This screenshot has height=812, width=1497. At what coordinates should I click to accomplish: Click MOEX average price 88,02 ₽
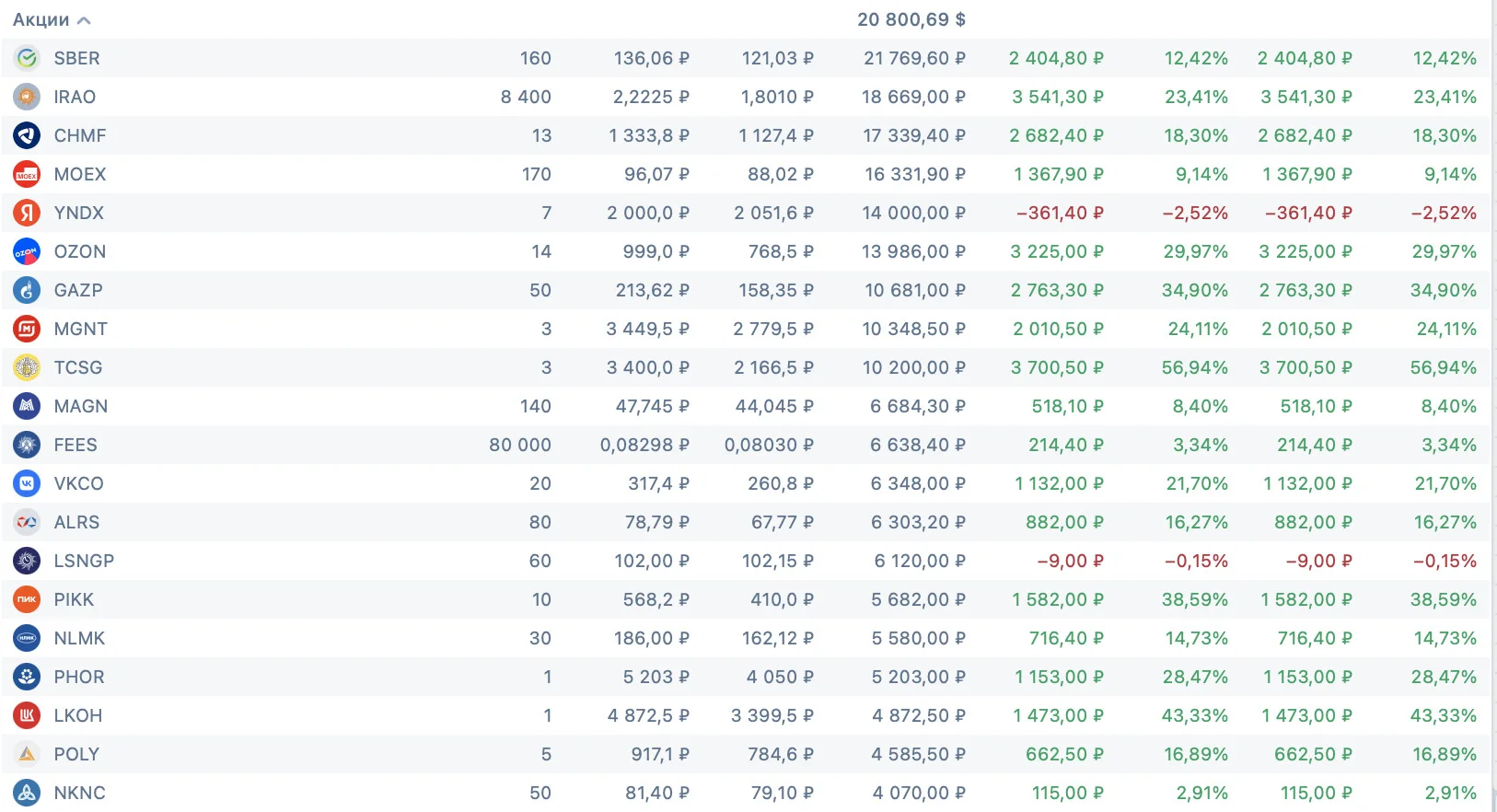tap(781, 174)
